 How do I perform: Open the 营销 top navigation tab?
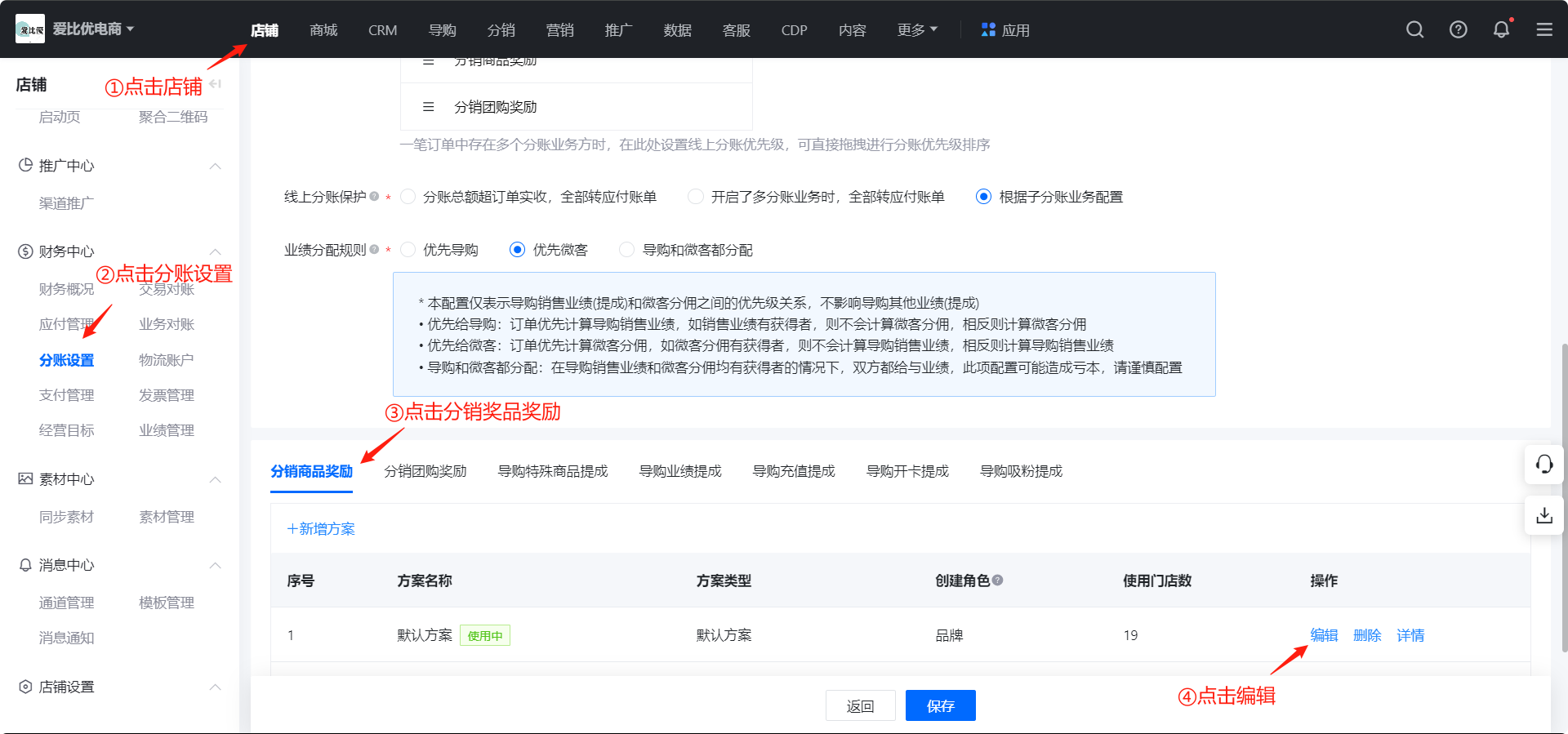(x=560, y=30)
